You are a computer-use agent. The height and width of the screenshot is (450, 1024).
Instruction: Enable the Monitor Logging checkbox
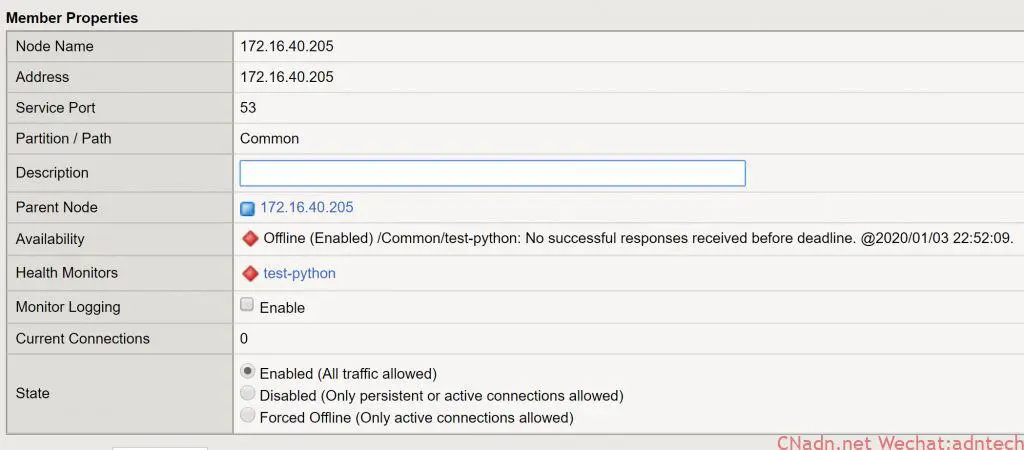pos(248,306)
